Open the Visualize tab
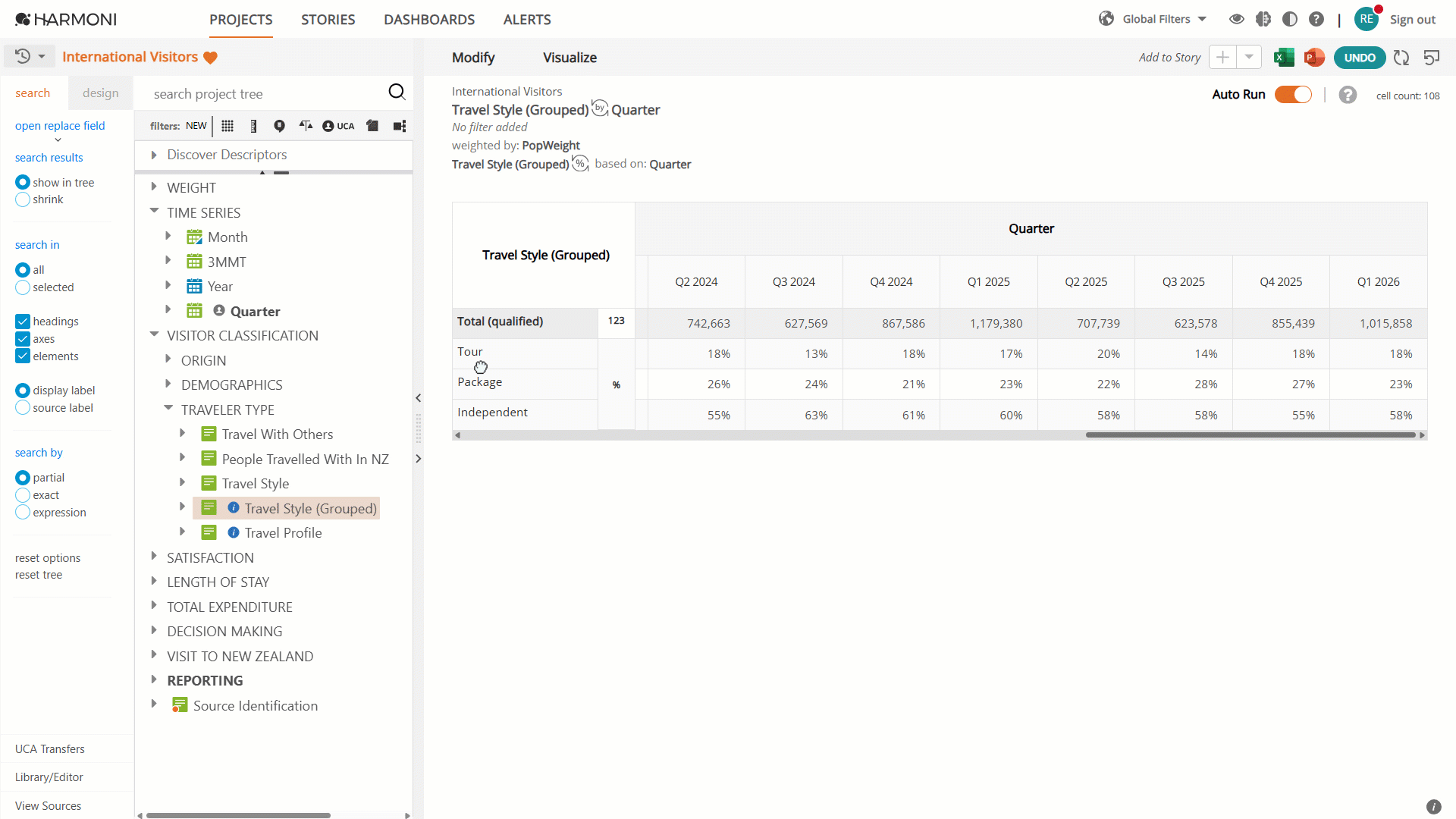This screenshot has height=819, width=1456. tap(570, 58)
